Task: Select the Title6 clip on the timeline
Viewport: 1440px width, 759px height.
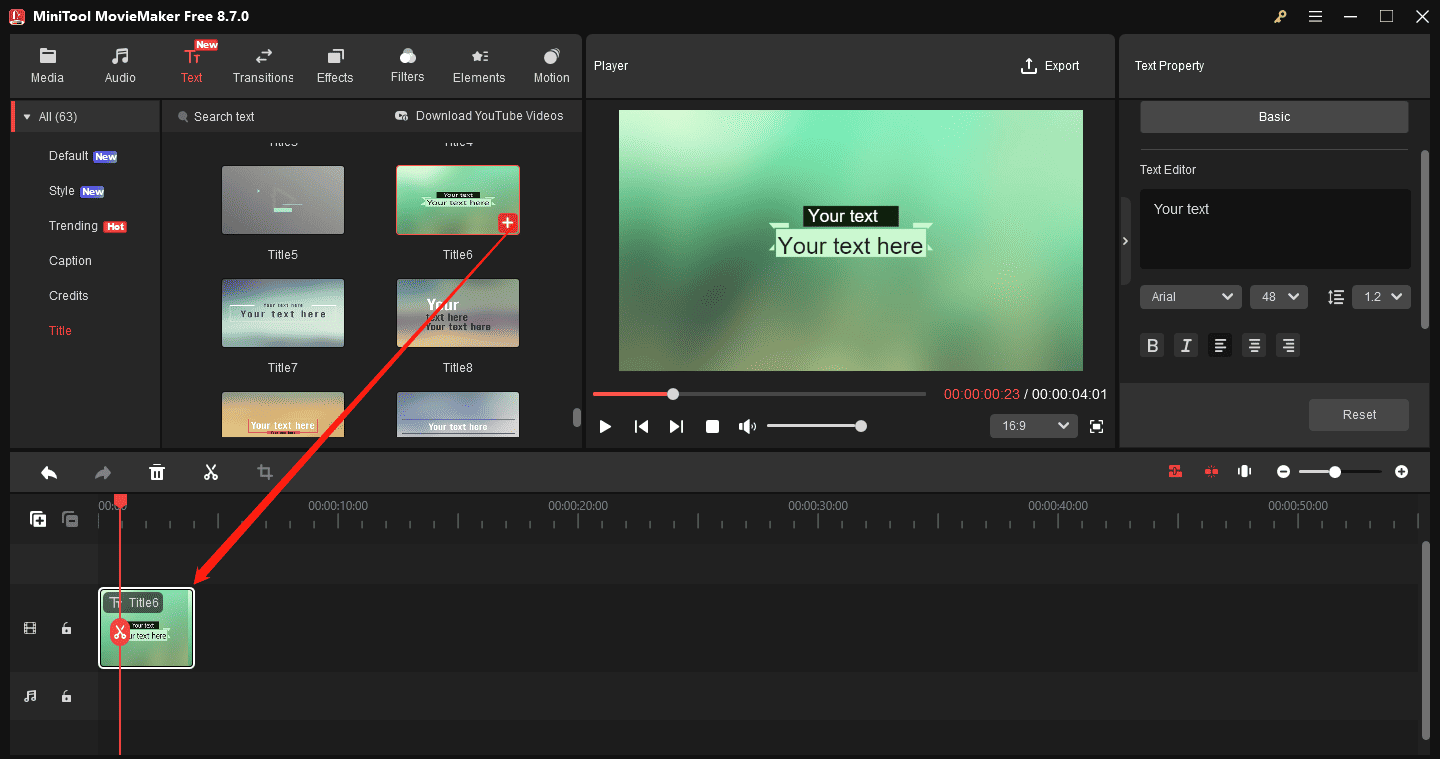Action: pos(147,628)
